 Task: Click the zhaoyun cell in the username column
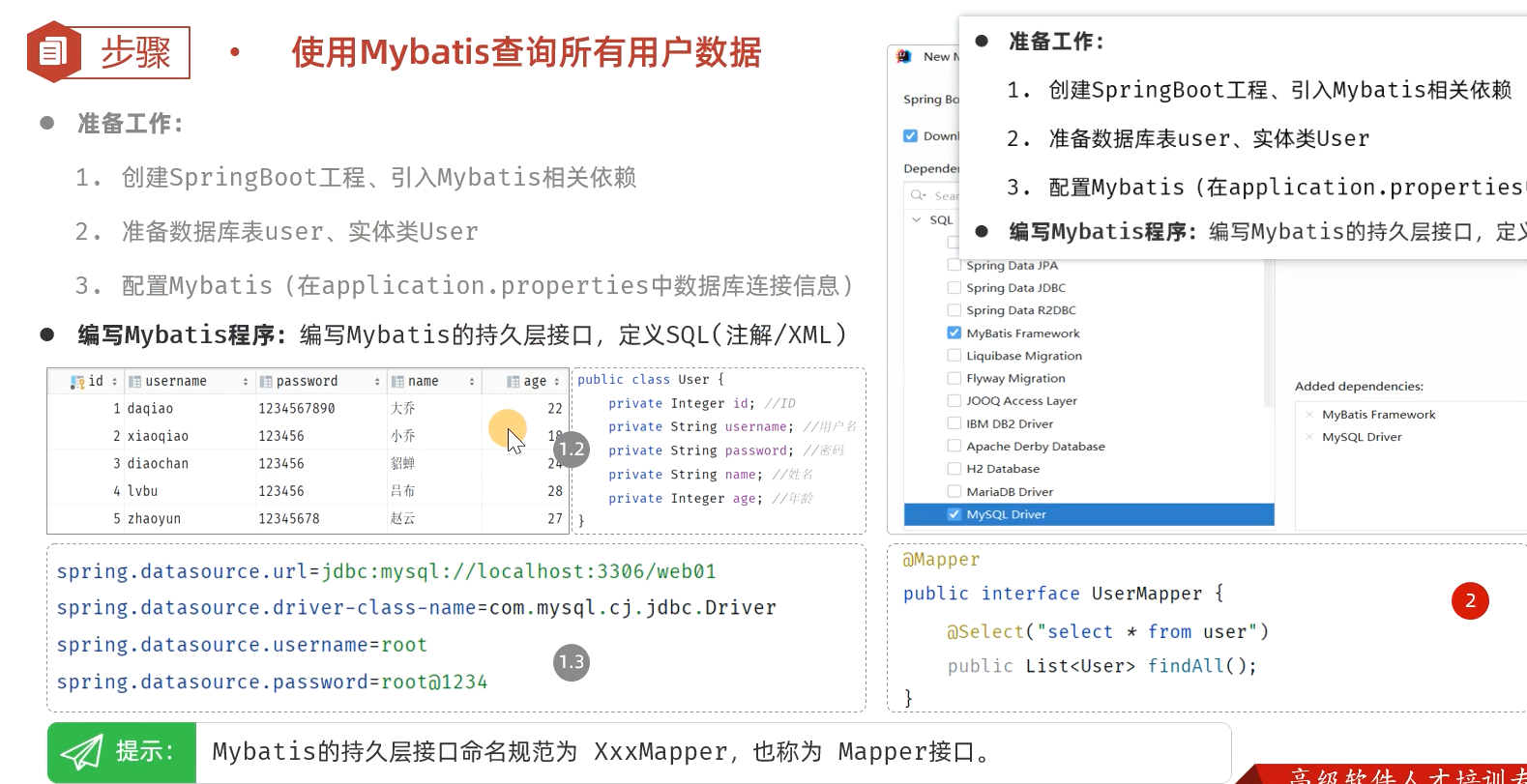coord(154,519)
